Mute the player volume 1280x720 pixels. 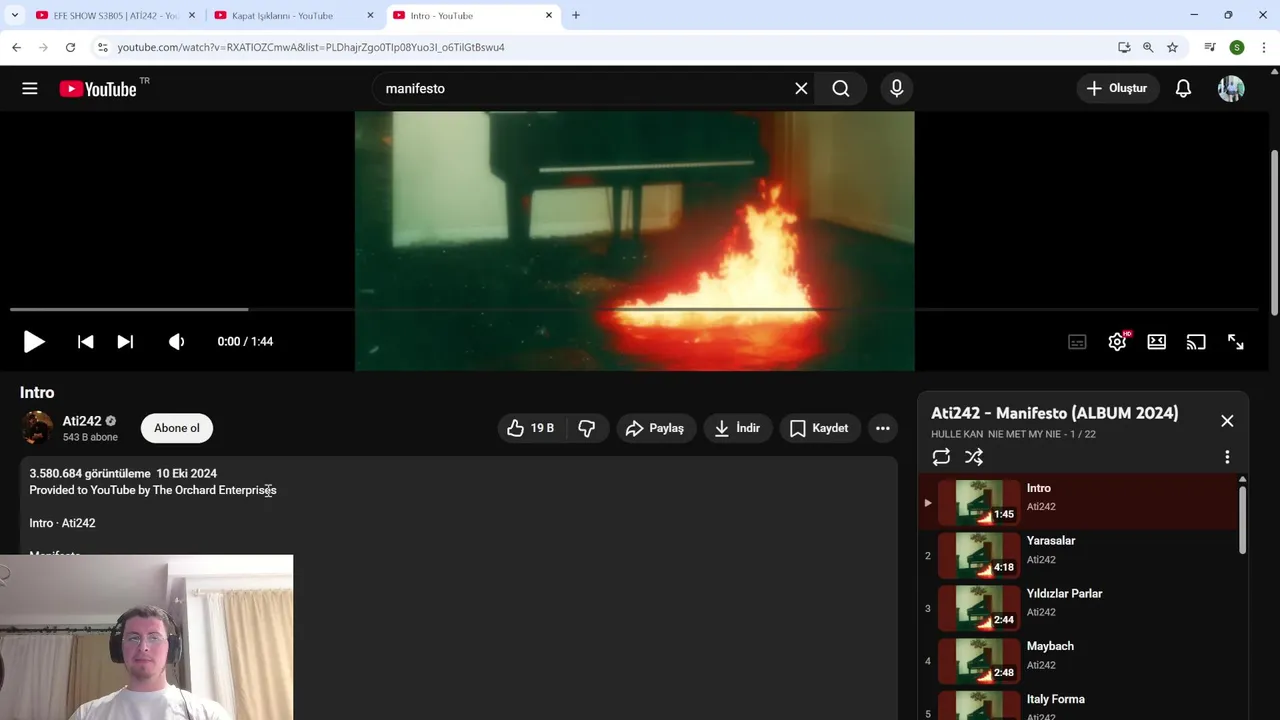pos(177,341)
